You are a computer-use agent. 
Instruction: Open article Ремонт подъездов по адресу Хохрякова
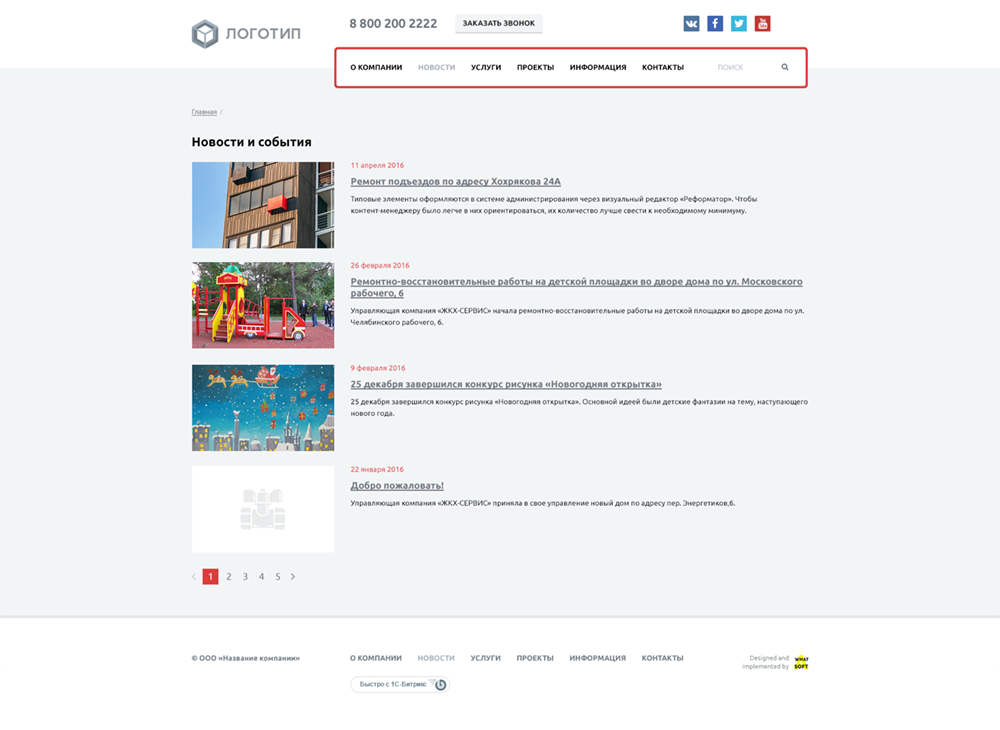(455, 182)
